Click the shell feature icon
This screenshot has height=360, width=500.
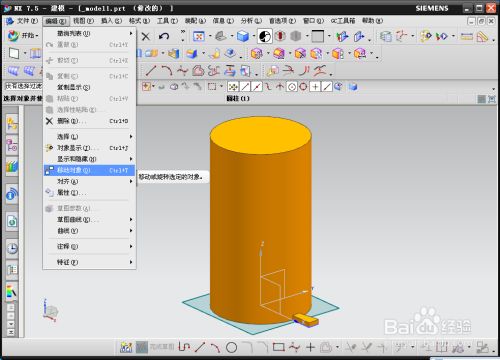click(x=230, y=53)
